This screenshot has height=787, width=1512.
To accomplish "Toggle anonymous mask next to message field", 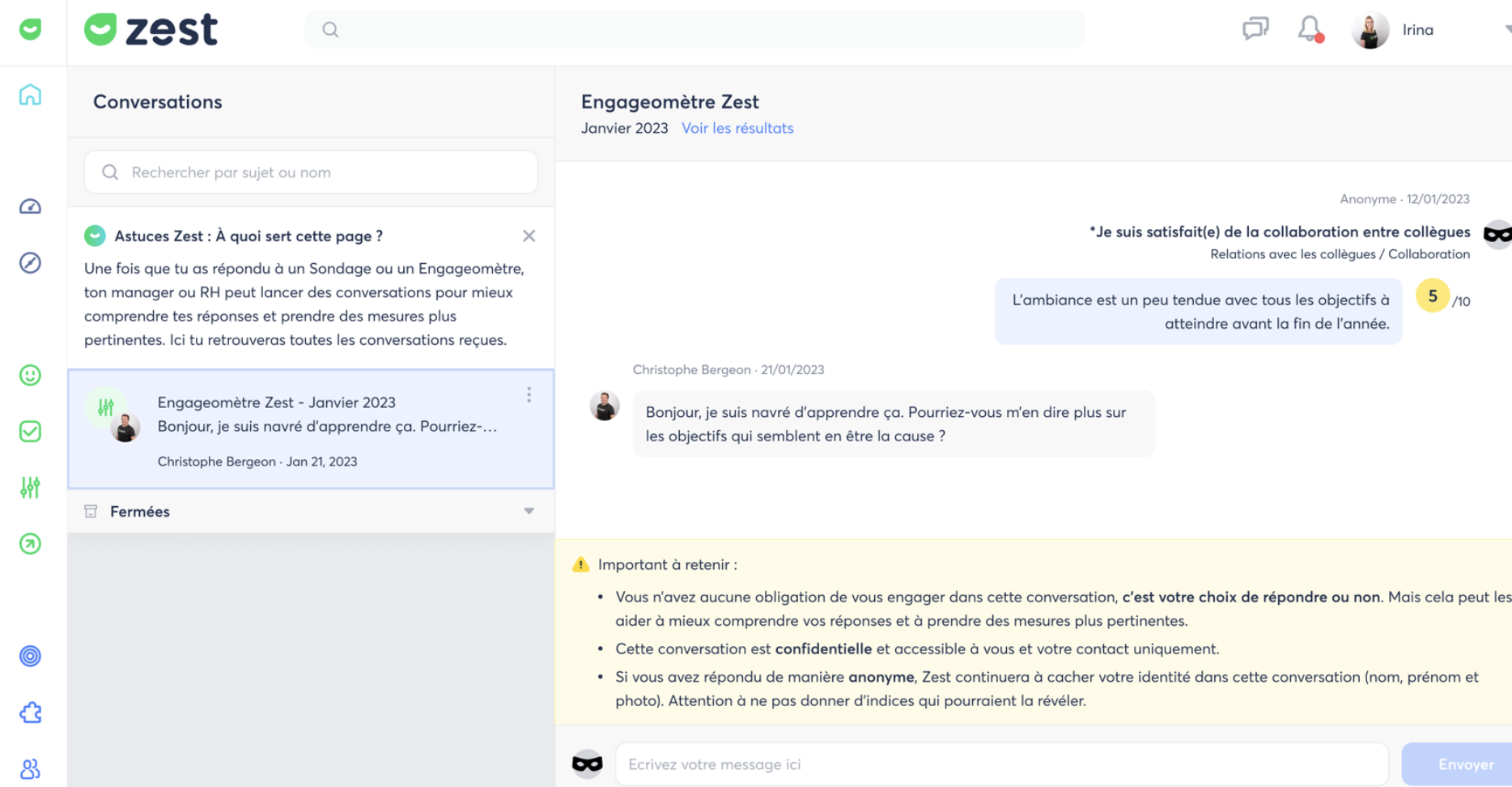I will [x=587, y=764].
